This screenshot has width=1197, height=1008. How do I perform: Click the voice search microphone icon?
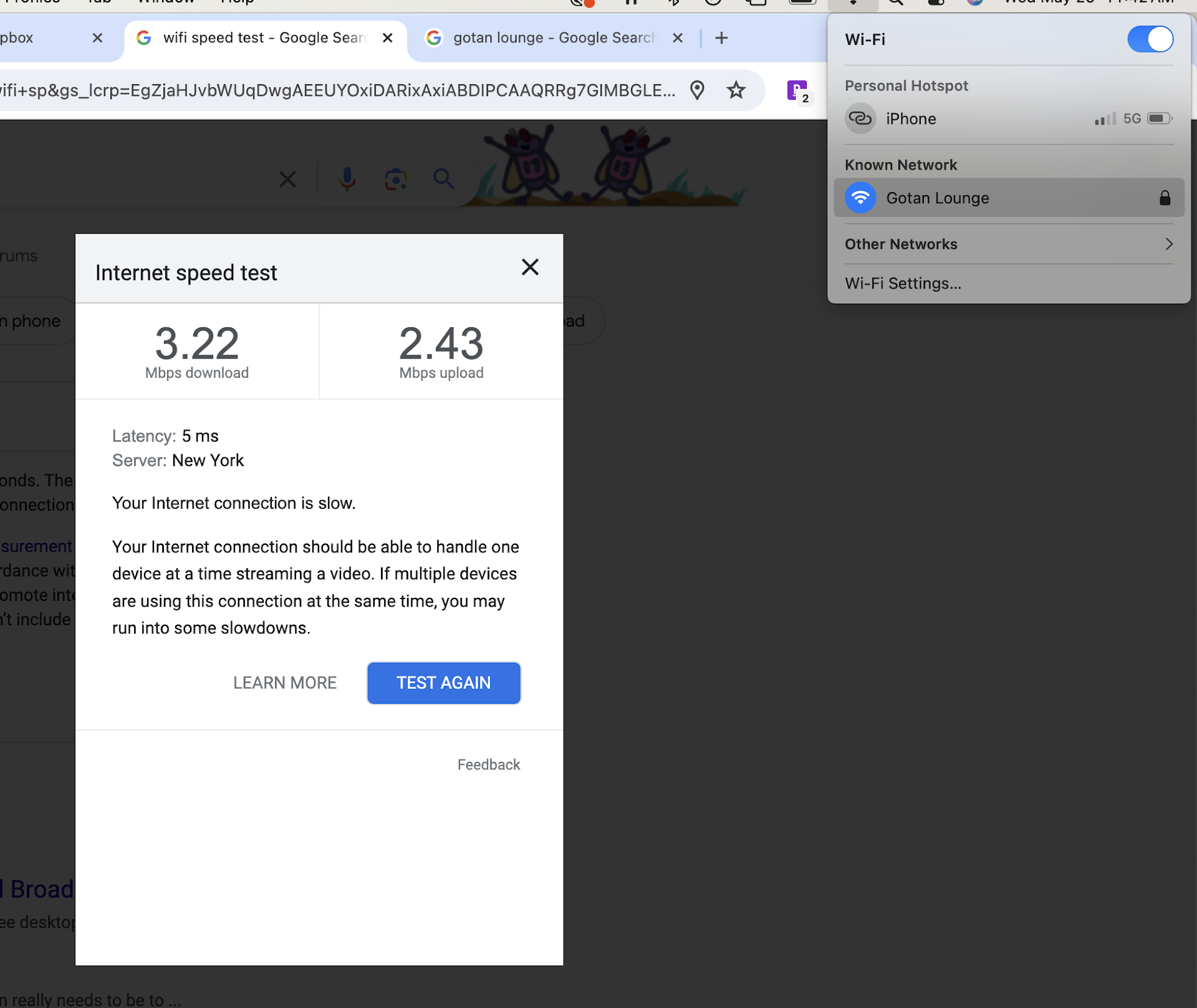pyautogui.click(x=347, y=180)
